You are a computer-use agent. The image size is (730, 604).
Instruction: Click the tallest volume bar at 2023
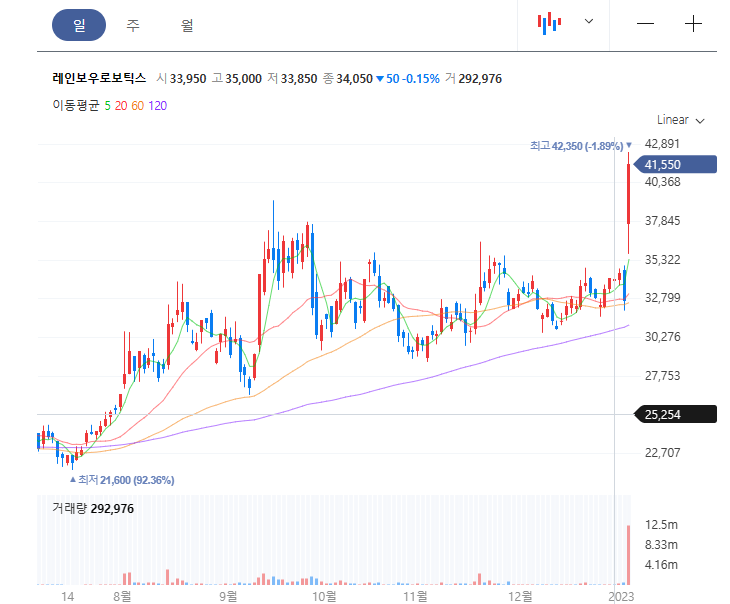[629, 555]
